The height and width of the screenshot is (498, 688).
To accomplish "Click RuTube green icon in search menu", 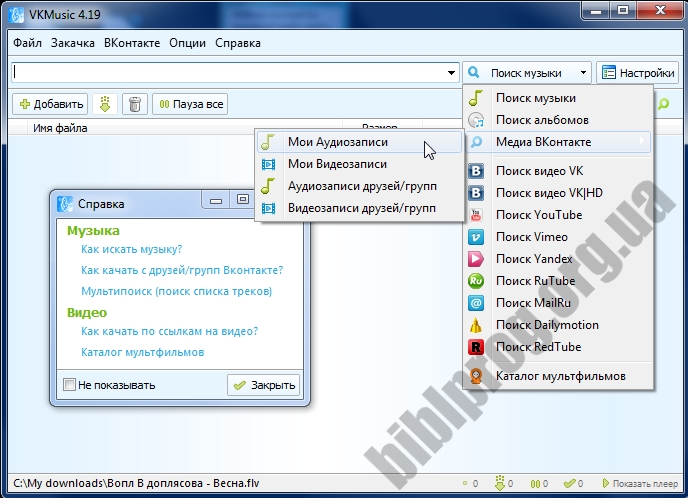I will [476, 281].
